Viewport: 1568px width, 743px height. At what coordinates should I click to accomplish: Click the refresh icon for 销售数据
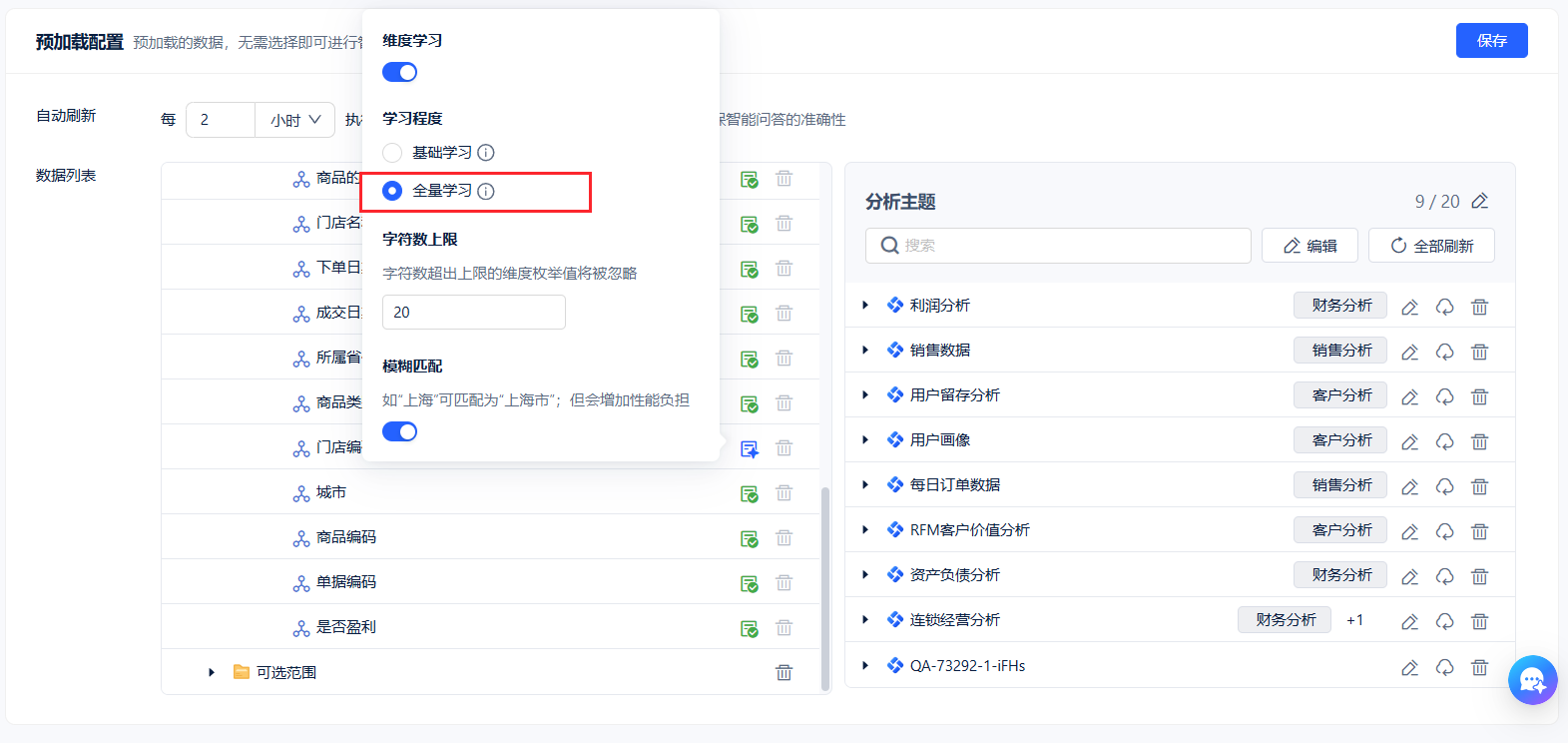[x=1444, y=352]
